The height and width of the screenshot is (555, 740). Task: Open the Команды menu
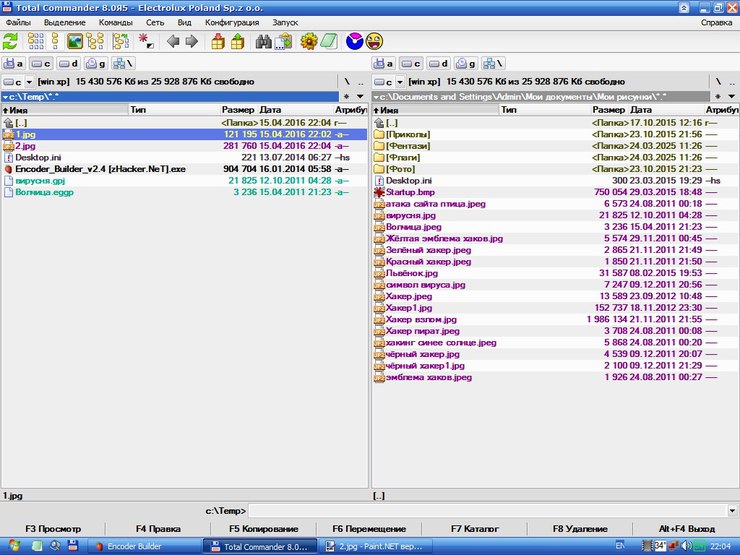pyautogui.click(x=116, y=22)
